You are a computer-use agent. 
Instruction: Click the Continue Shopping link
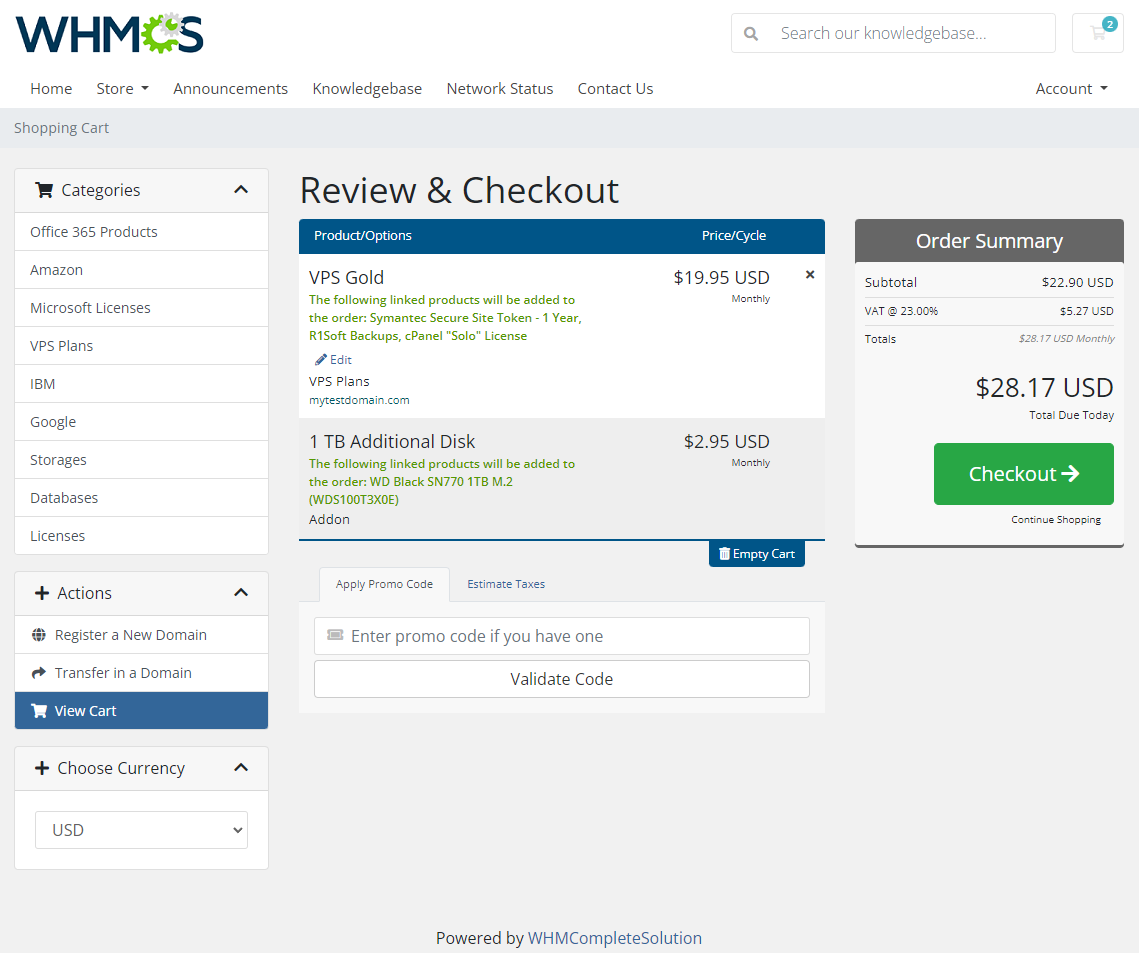(1056, 519)
